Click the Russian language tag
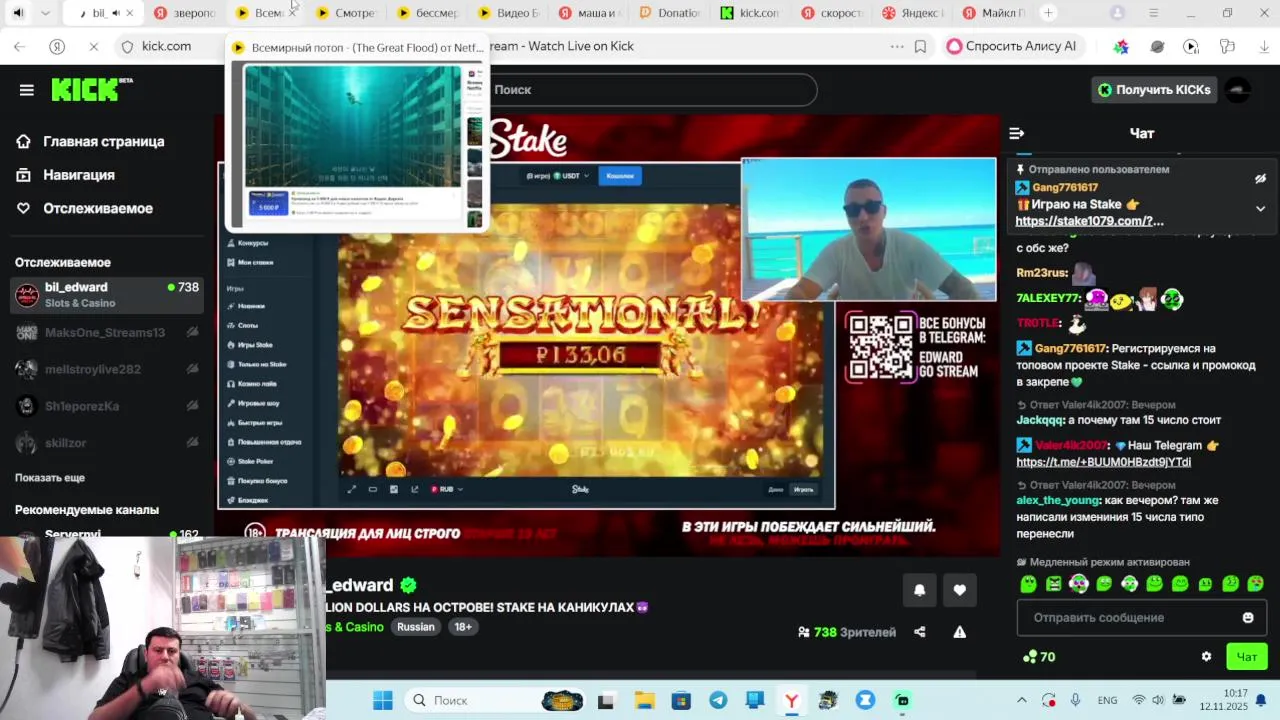The width and height of the screenshot is (1280, 720). click(x=415, y=627)
